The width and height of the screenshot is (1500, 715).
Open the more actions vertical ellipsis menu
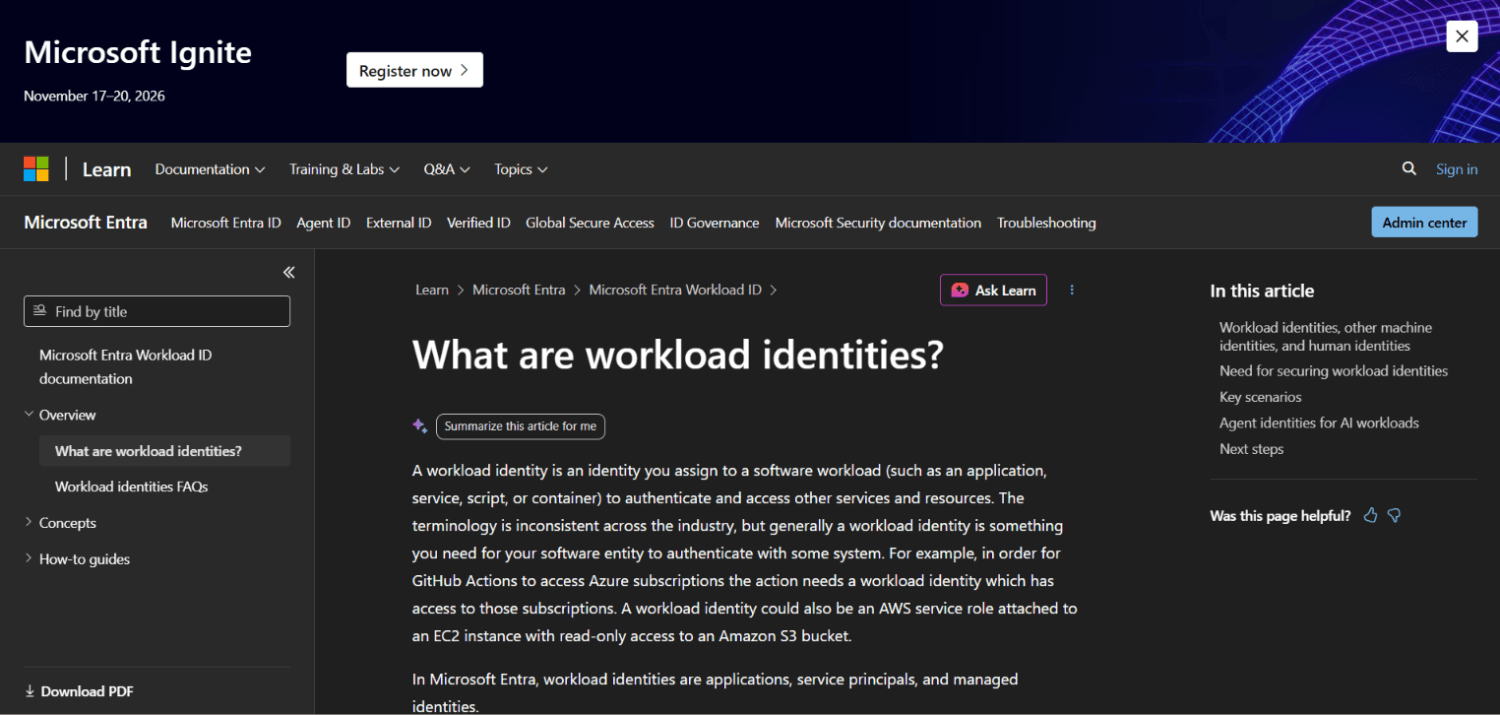click(1072, 290)
